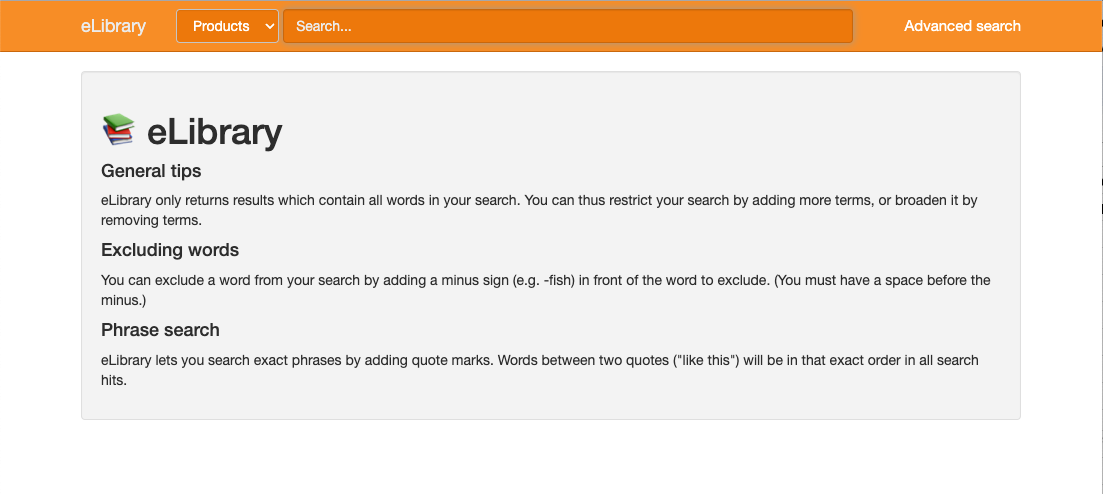
Task: Click the chevron arrow on Products selector
Action: 269,27
